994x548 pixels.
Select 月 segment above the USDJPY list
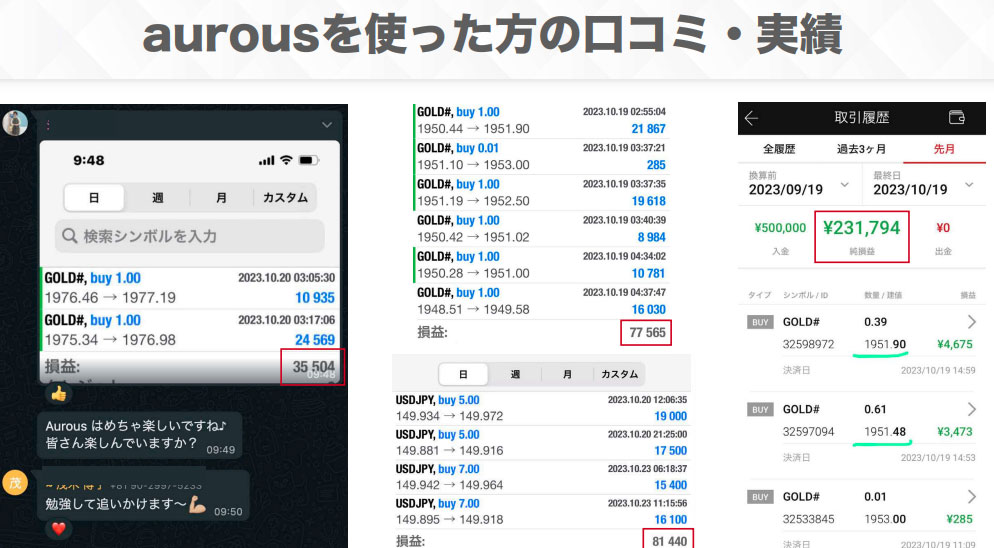tap(567, 374)
